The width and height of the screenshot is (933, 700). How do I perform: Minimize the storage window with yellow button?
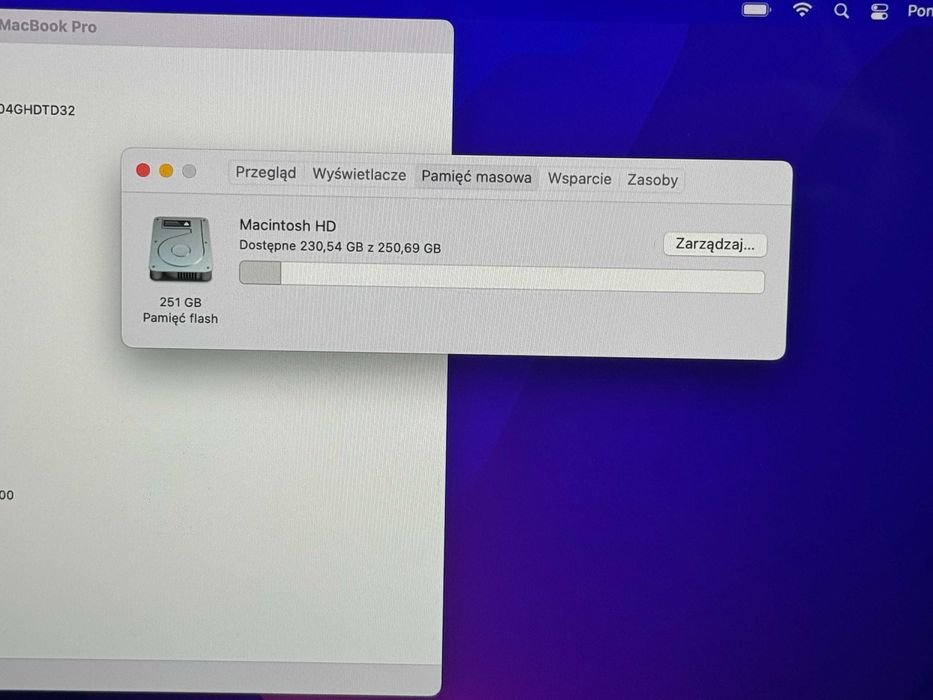[x=166, y=171]
